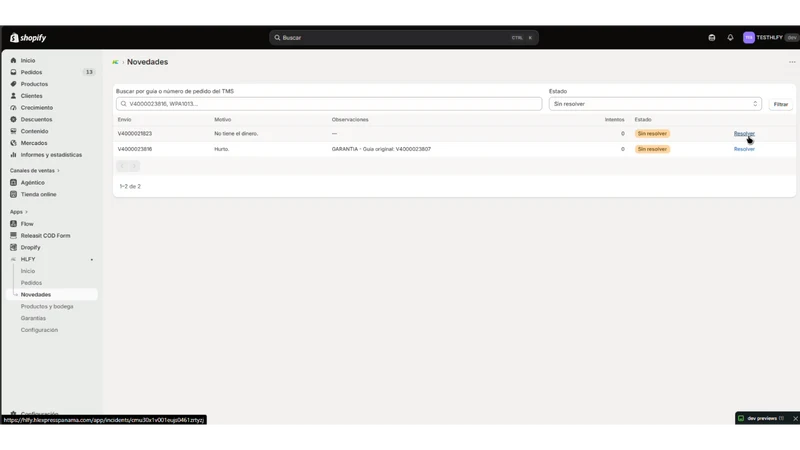Click the Envío column header
This screenshot has height=450, width=800.
124,119
